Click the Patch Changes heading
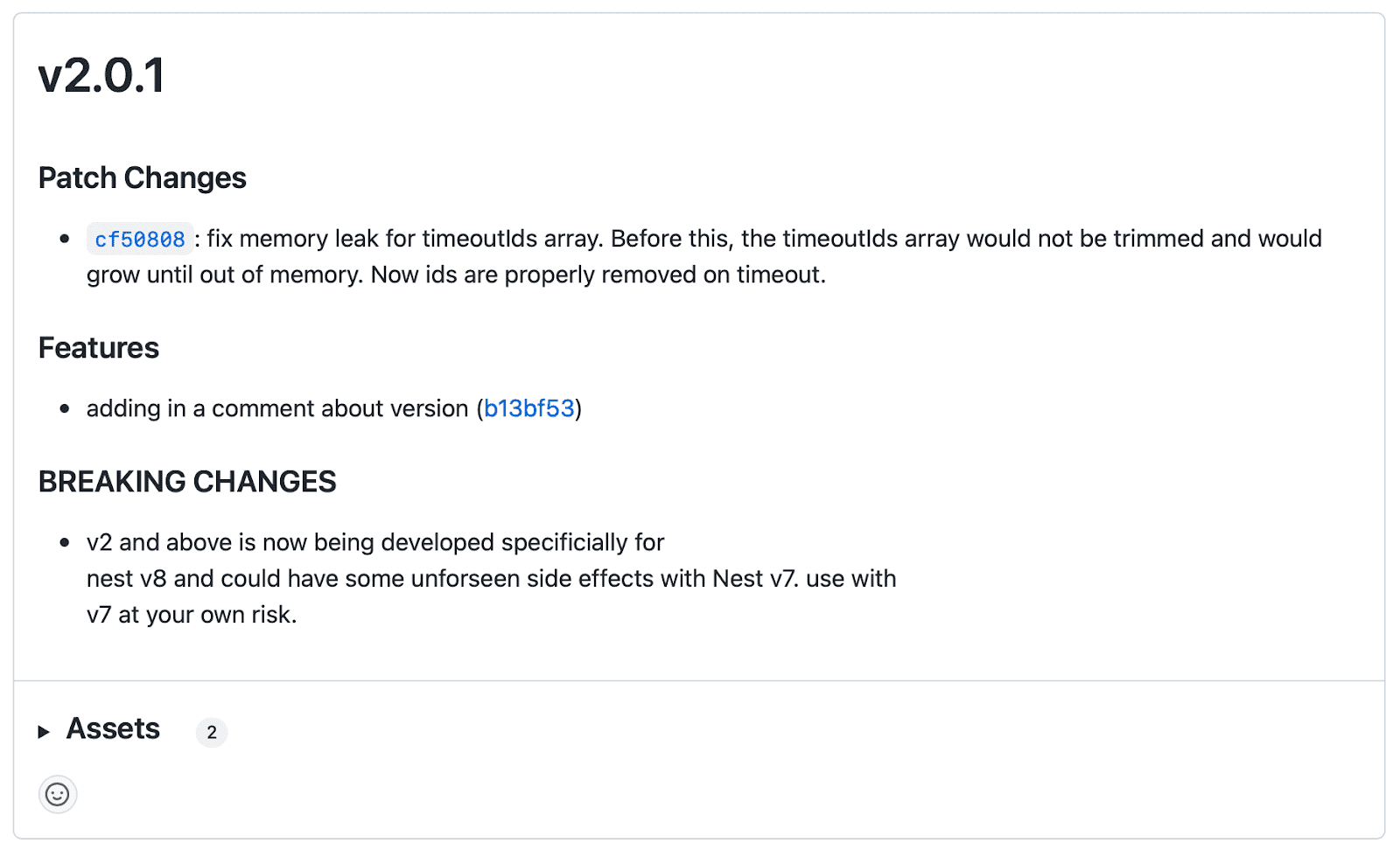The height and width of the screenshot is (850, 1400). 142,178
